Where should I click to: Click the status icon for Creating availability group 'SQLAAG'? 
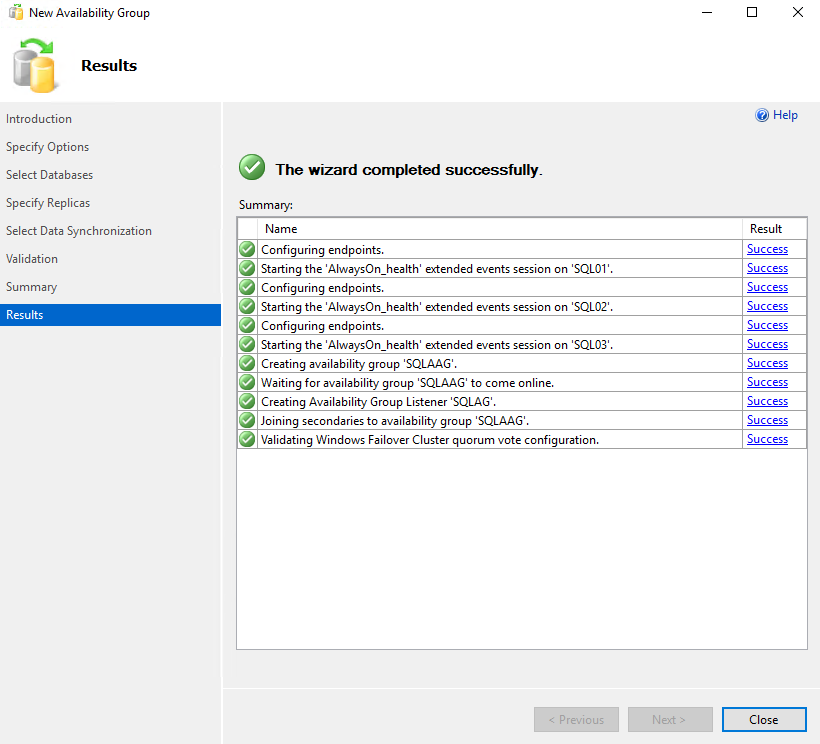(247, 363)
